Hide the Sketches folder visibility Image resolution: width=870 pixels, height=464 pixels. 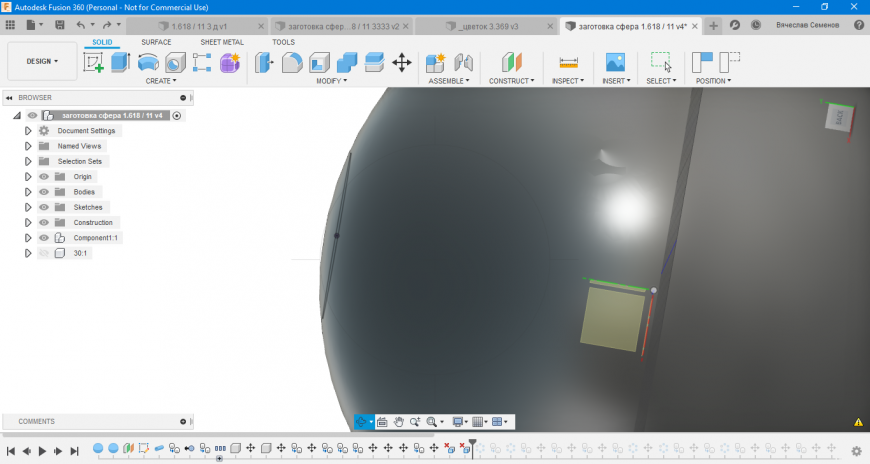(44, 207)
